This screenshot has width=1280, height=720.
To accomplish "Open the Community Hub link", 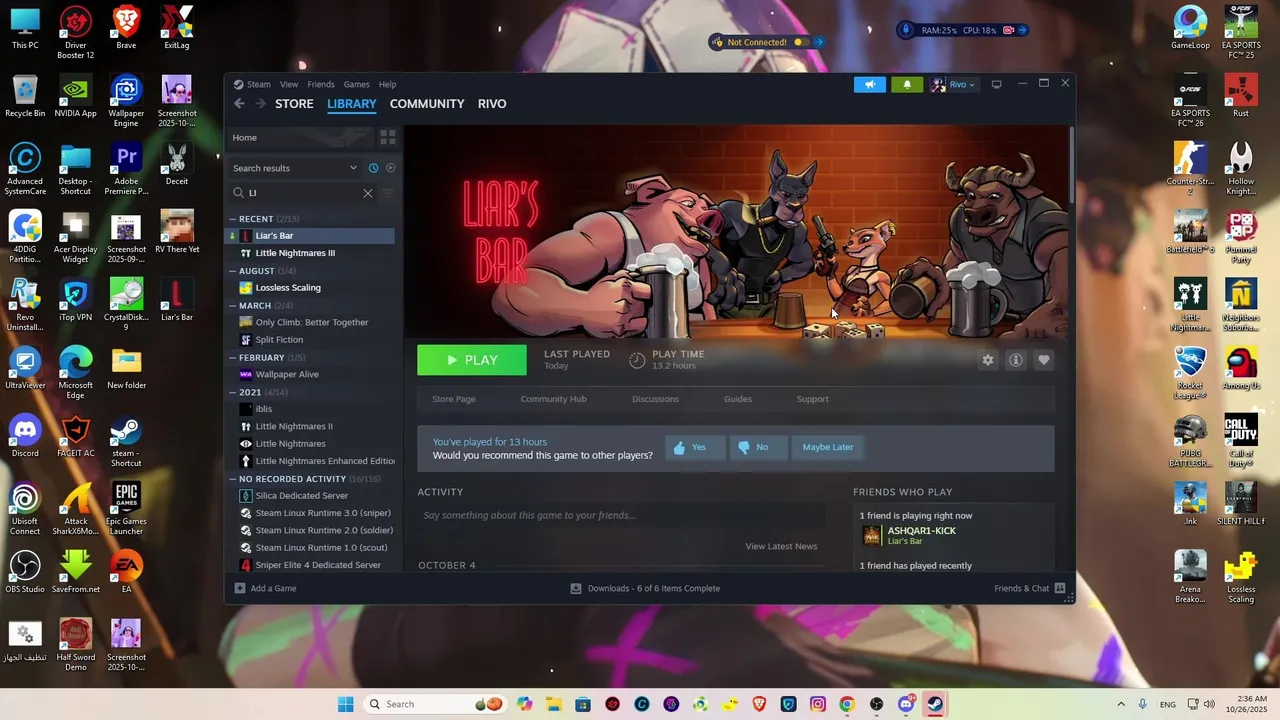I will click(553, 399).
